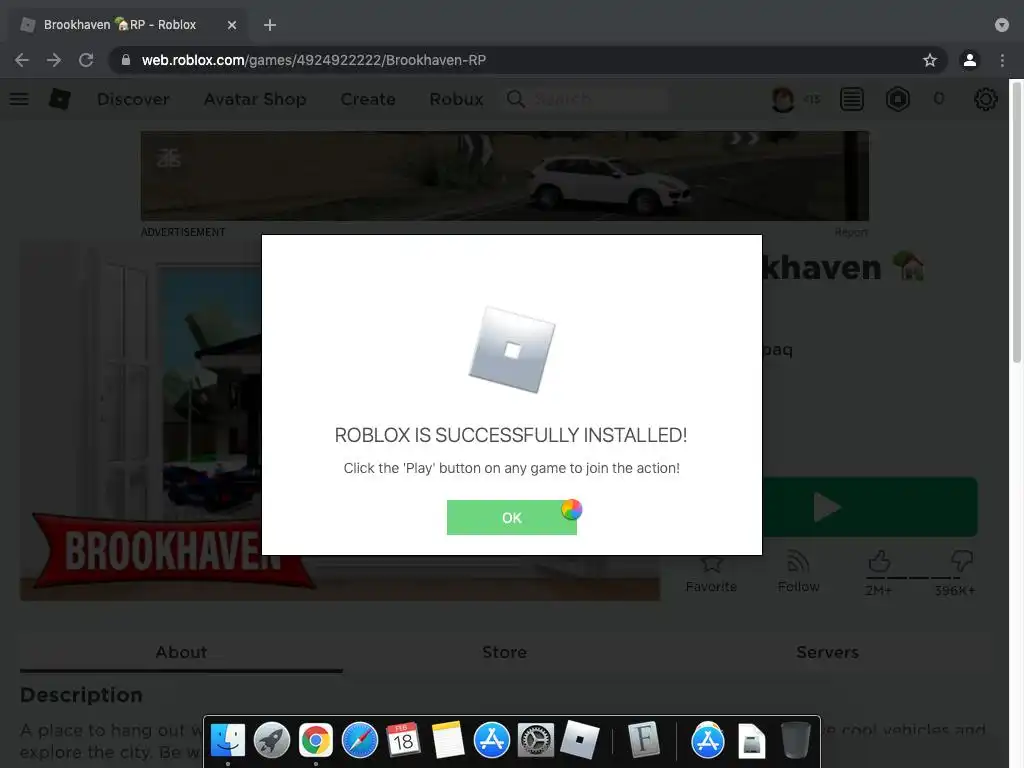Viewport: 1024px width, 768px height.
Task: Open the Discover page
Action: [133, 99]
